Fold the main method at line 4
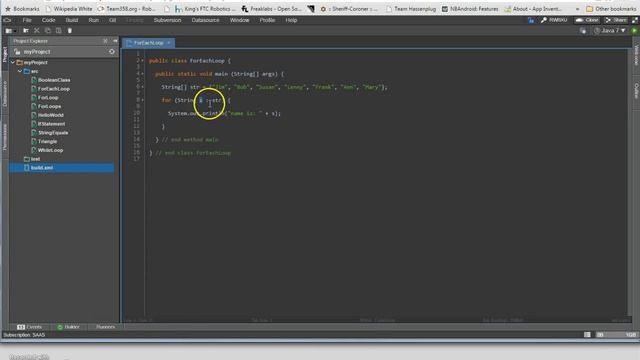 (142, 73)
